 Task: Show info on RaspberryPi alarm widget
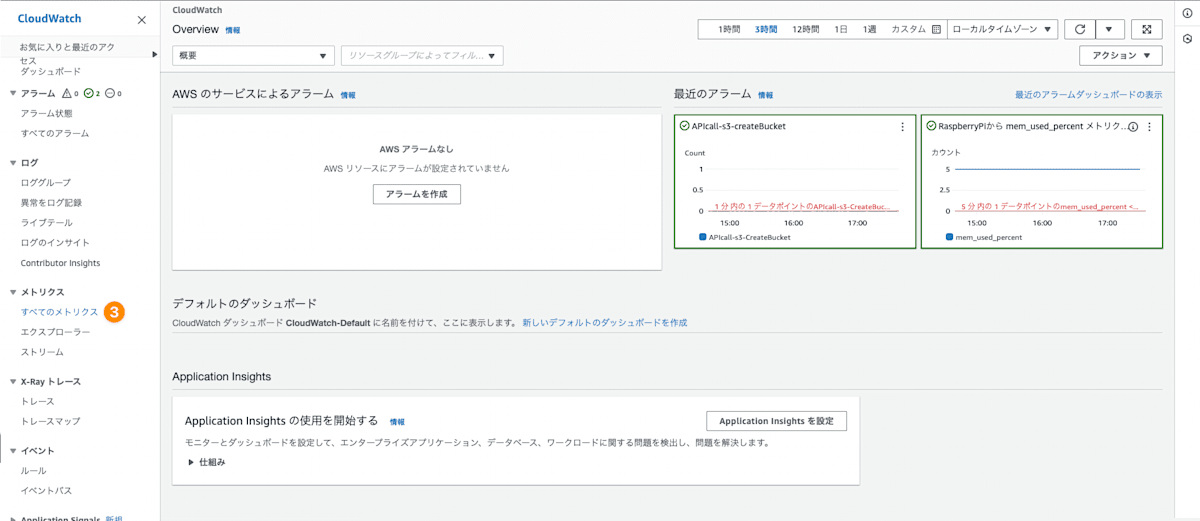click(1133, 127)
